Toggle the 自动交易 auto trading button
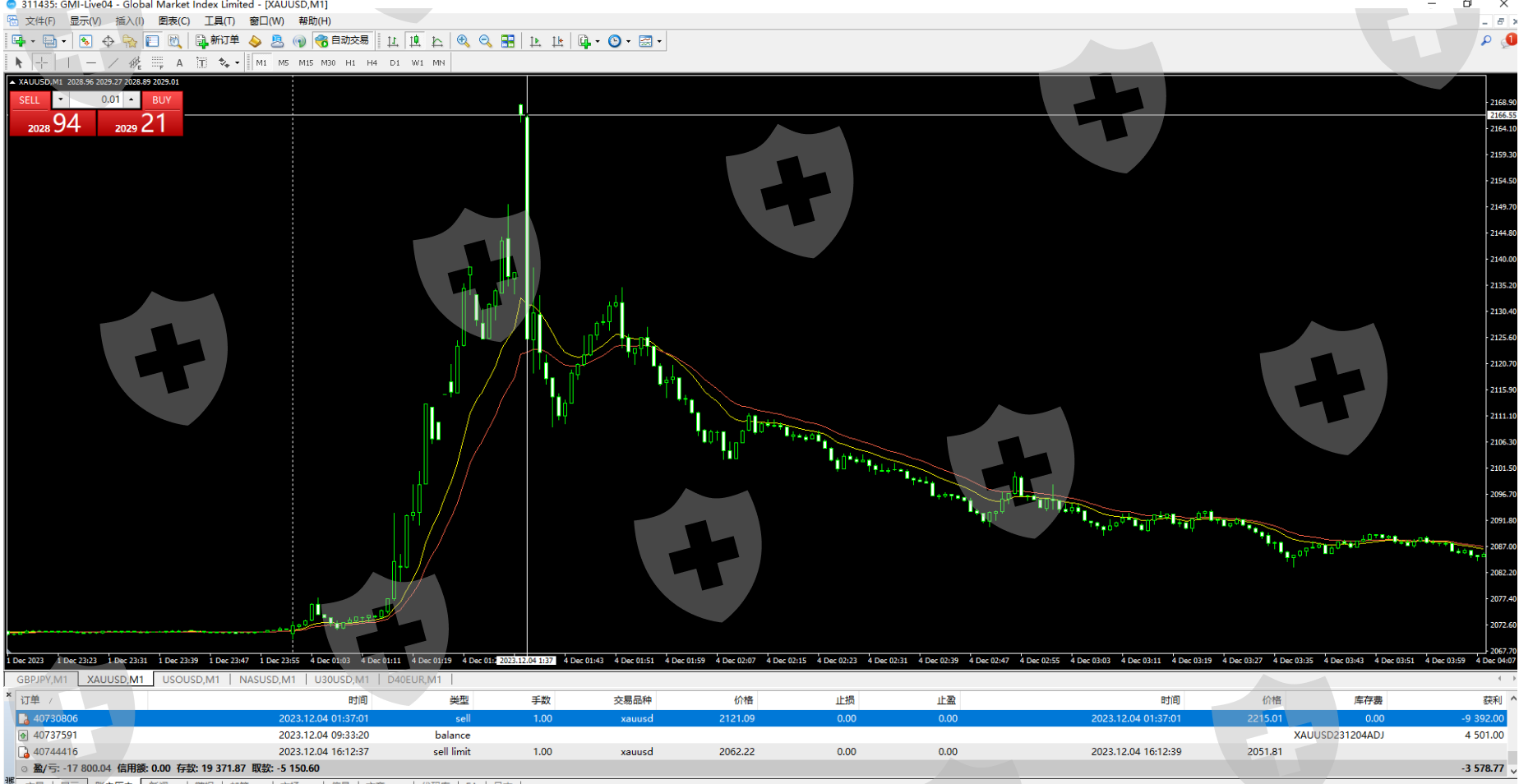Screen dimensions: 1519x784 (343, 41)
